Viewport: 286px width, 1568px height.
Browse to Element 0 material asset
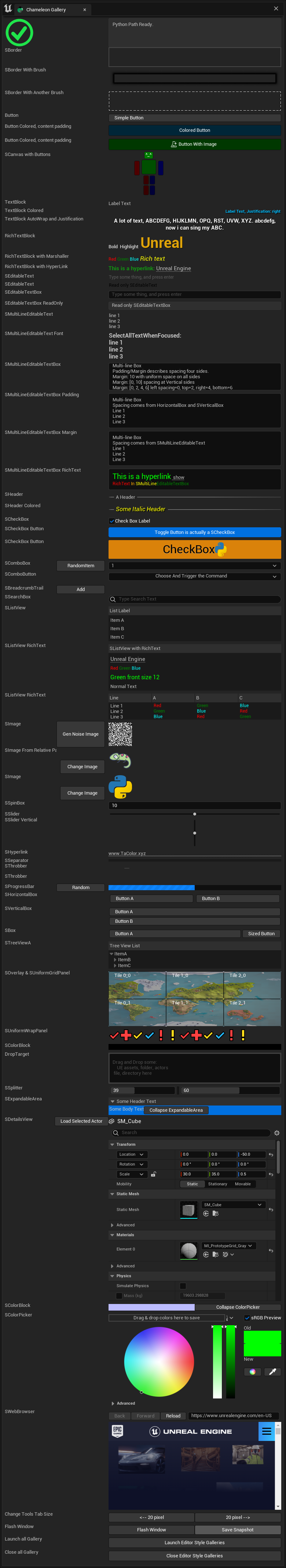point(215,1254)
